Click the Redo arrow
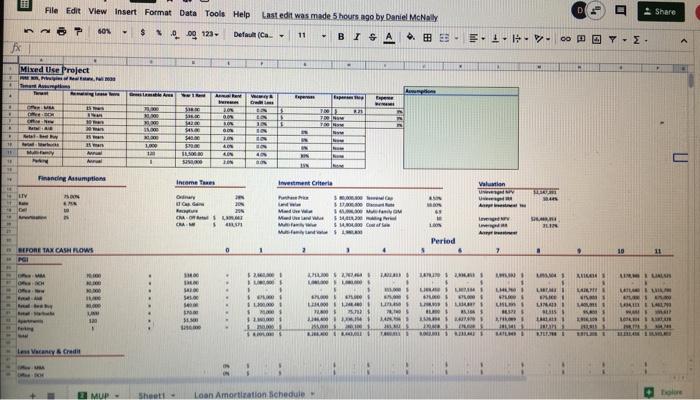Screen dimensions: 700x400 click(x=46, y=31)
